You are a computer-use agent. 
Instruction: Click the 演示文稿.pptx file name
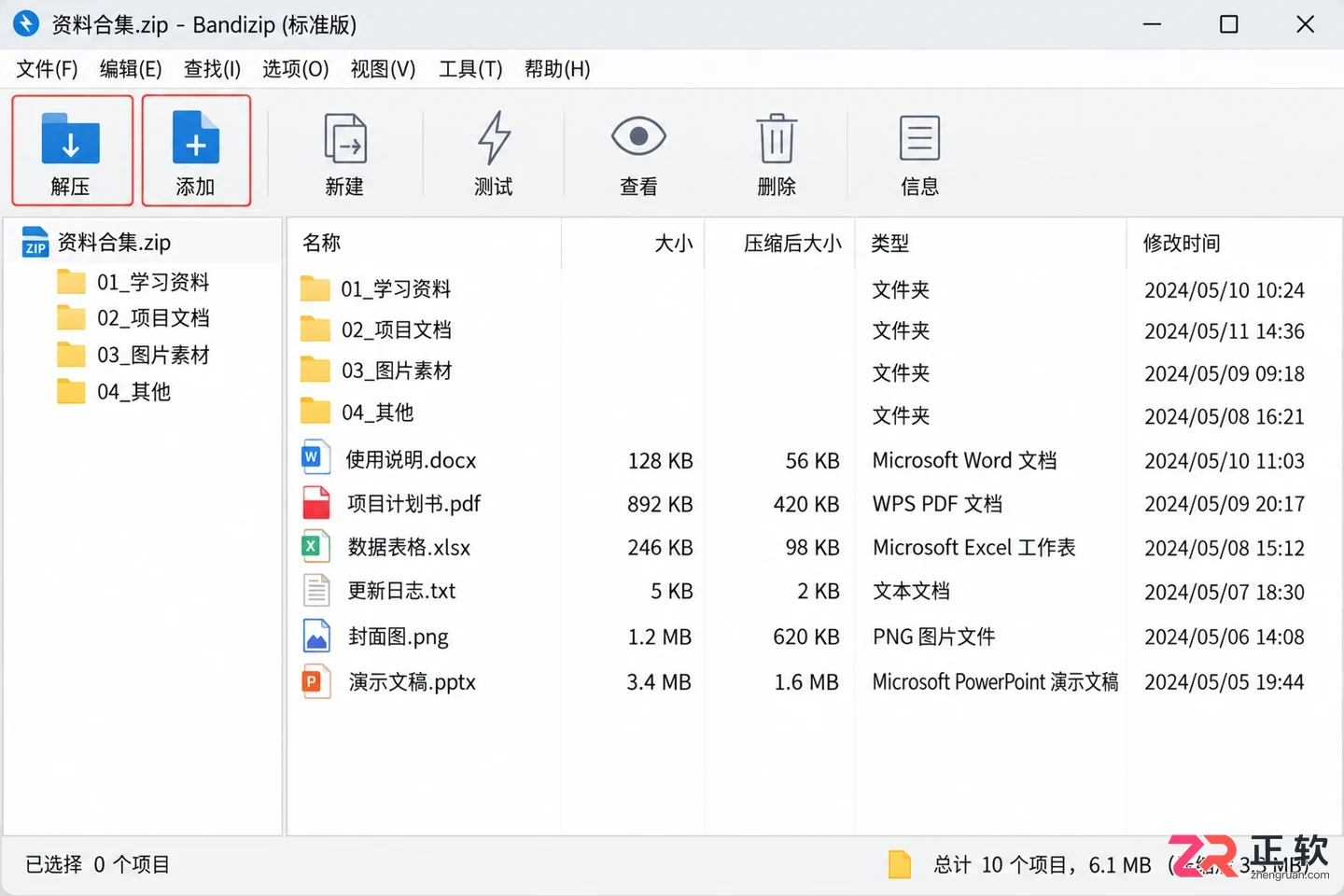coord(413,682)
